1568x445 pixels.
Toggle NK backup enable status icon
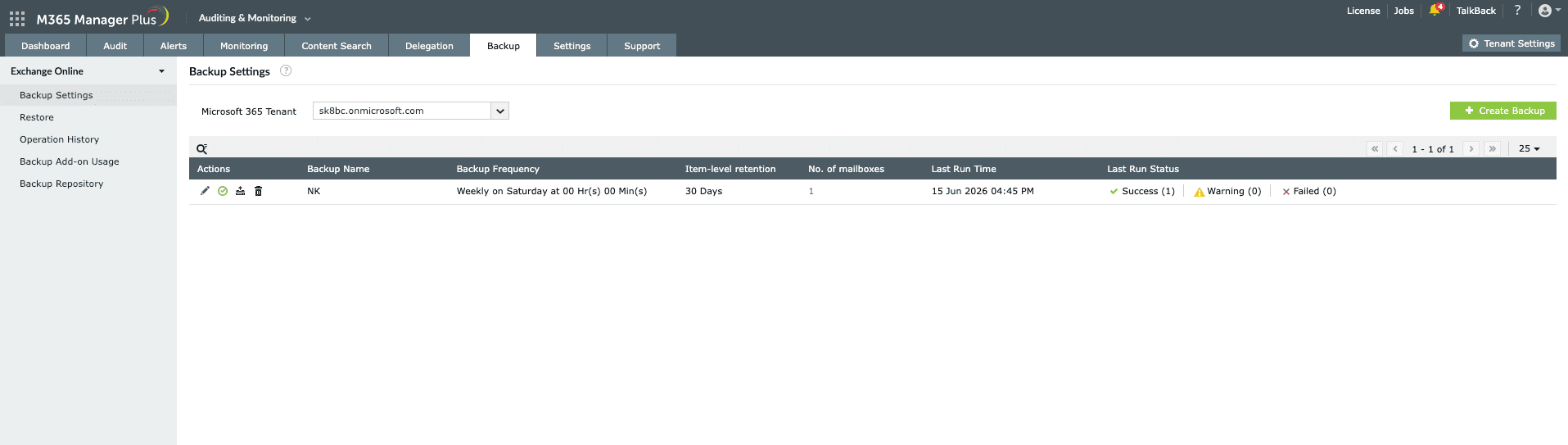pos(223,191)
